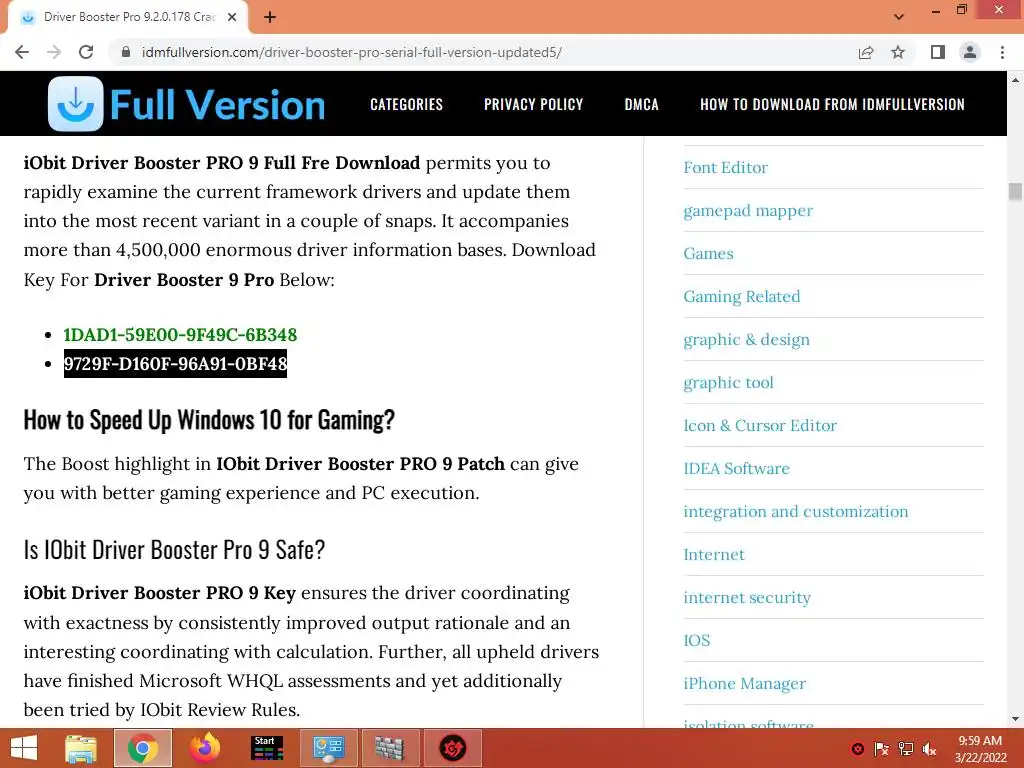Open Driver Booster from the taskbar
The image size is (1024, 768).
tap(453, 748)
